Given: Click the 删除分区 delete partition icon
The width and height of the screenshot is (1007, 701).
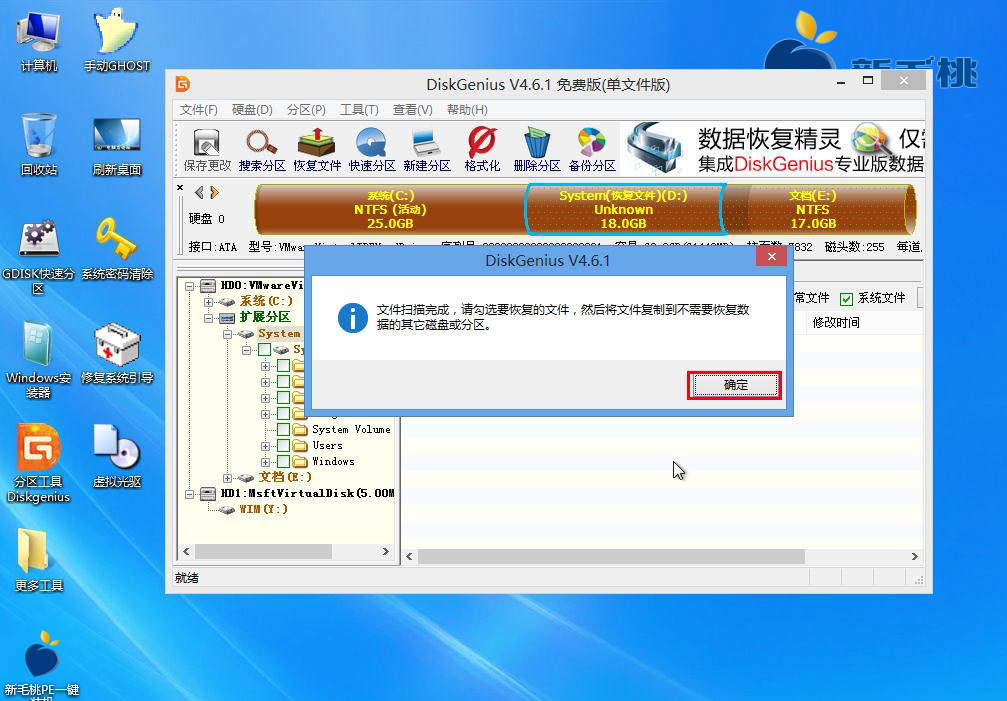Looking at the screenshot, I should pos(537,150).
